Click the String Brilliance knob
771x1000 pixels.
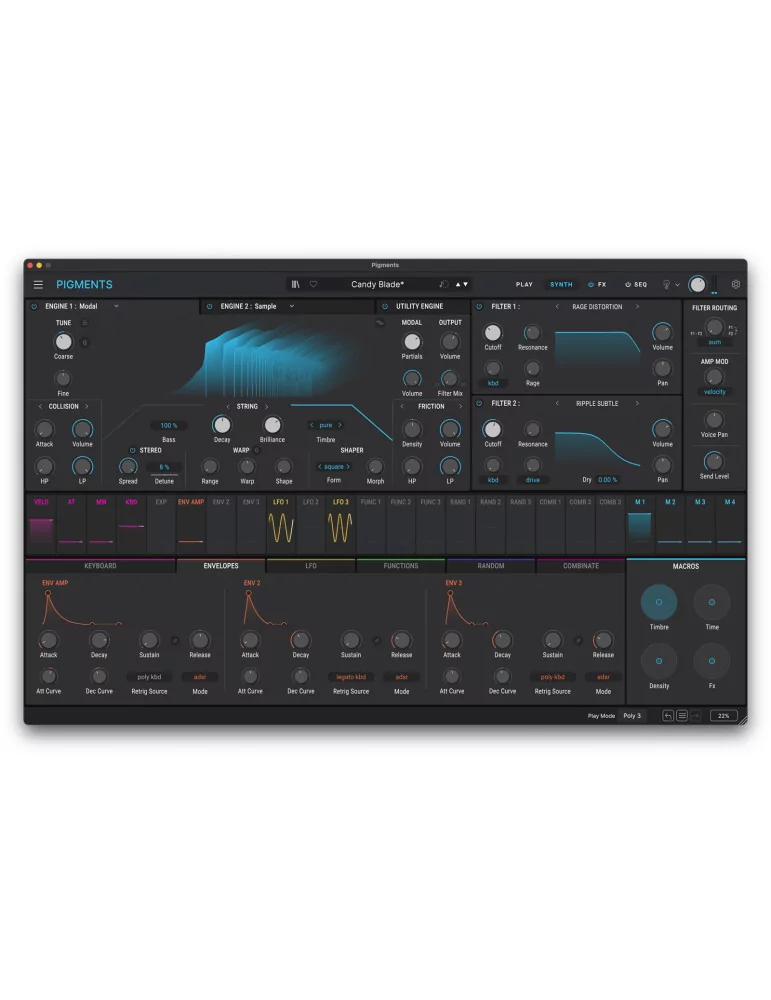pyautogui.click(x=272, y=425)
